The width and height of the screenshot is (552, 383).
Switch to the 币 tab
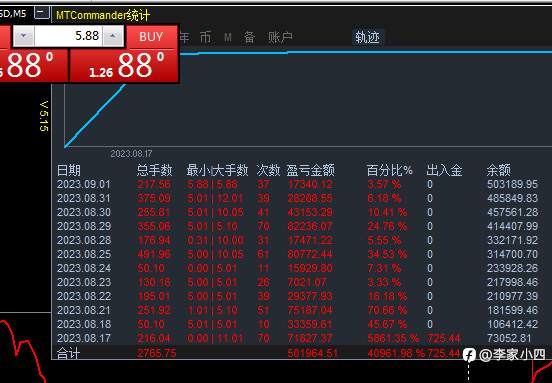click(x=206, y=37)
